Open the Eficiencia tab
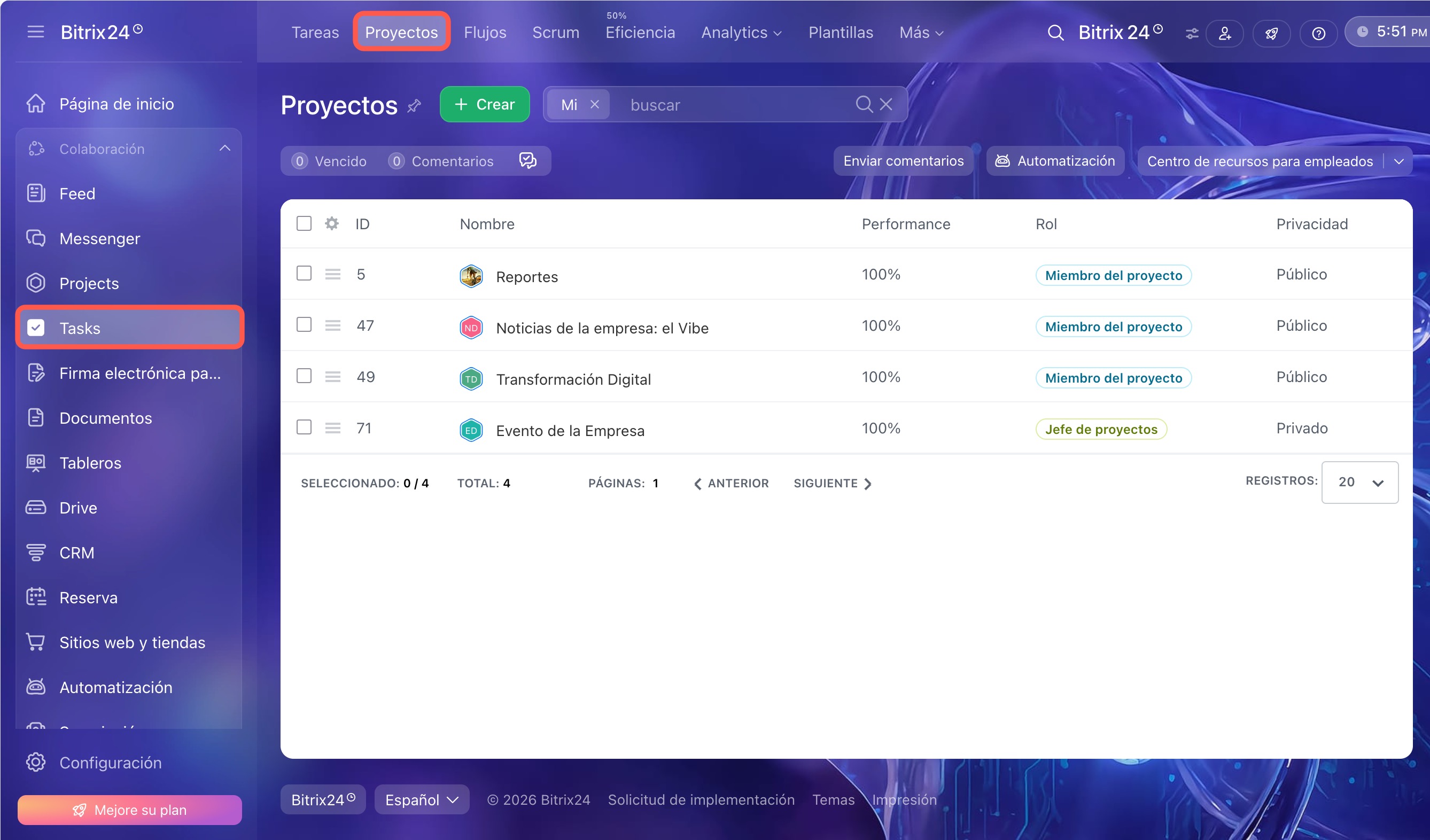 [x=640, y=33]
